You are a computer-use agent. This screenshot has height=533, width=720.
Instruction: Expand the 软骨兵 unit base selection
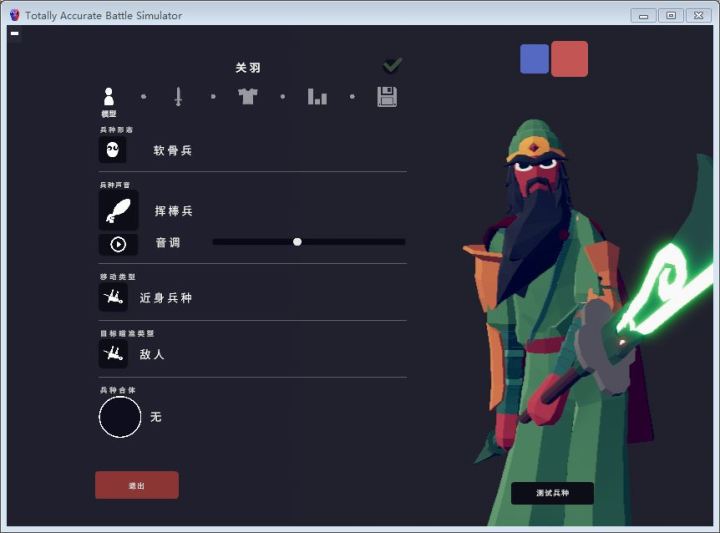click(x=173, y=150)
